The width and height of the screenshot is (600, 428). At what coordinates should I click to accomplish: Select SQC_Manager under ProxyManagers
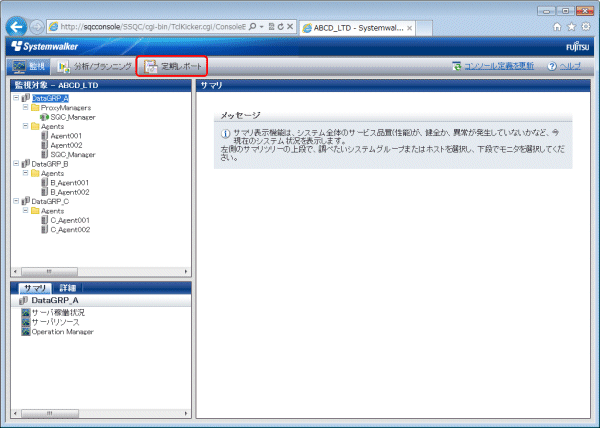pyautogui.click(x=73, y=117)
